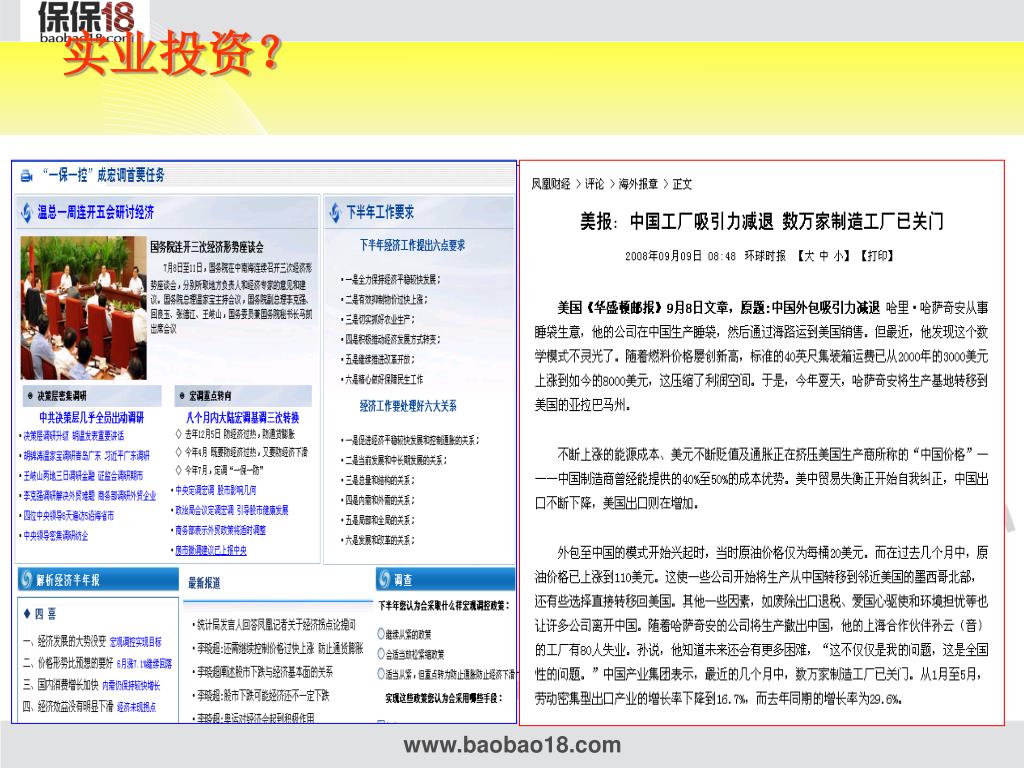
Task: Open link 八个月内大陆宏调基调三次转换
Action: point(242,417)
